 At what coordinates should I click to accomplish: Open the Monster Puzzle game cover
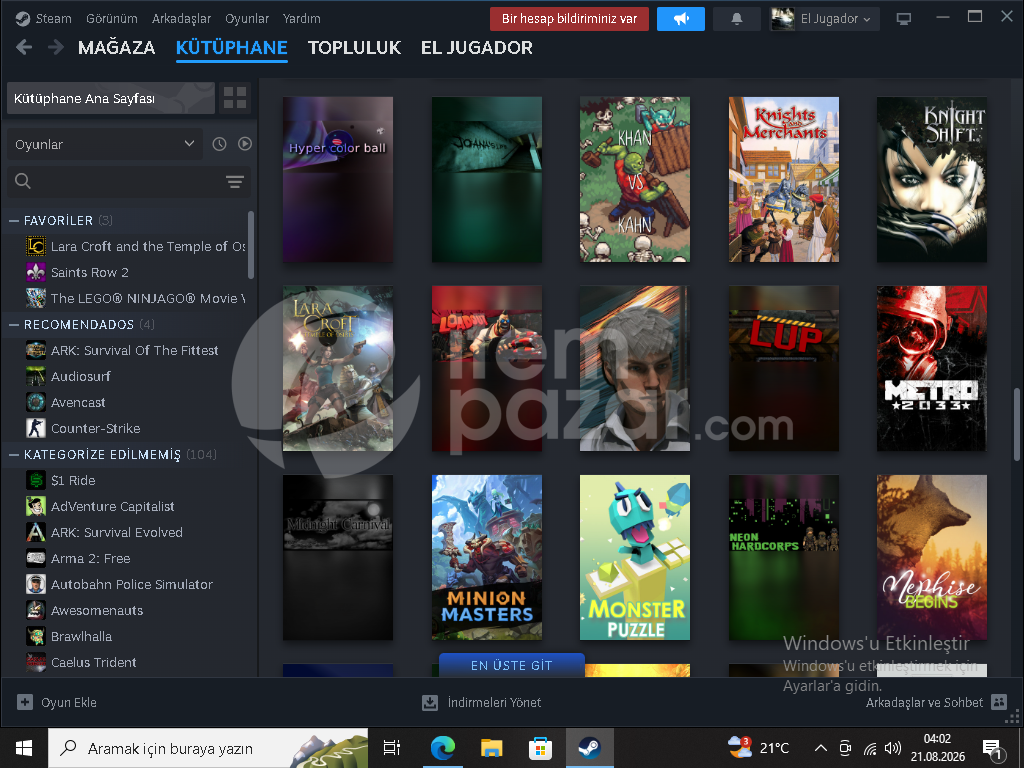(x=635, y=557)
